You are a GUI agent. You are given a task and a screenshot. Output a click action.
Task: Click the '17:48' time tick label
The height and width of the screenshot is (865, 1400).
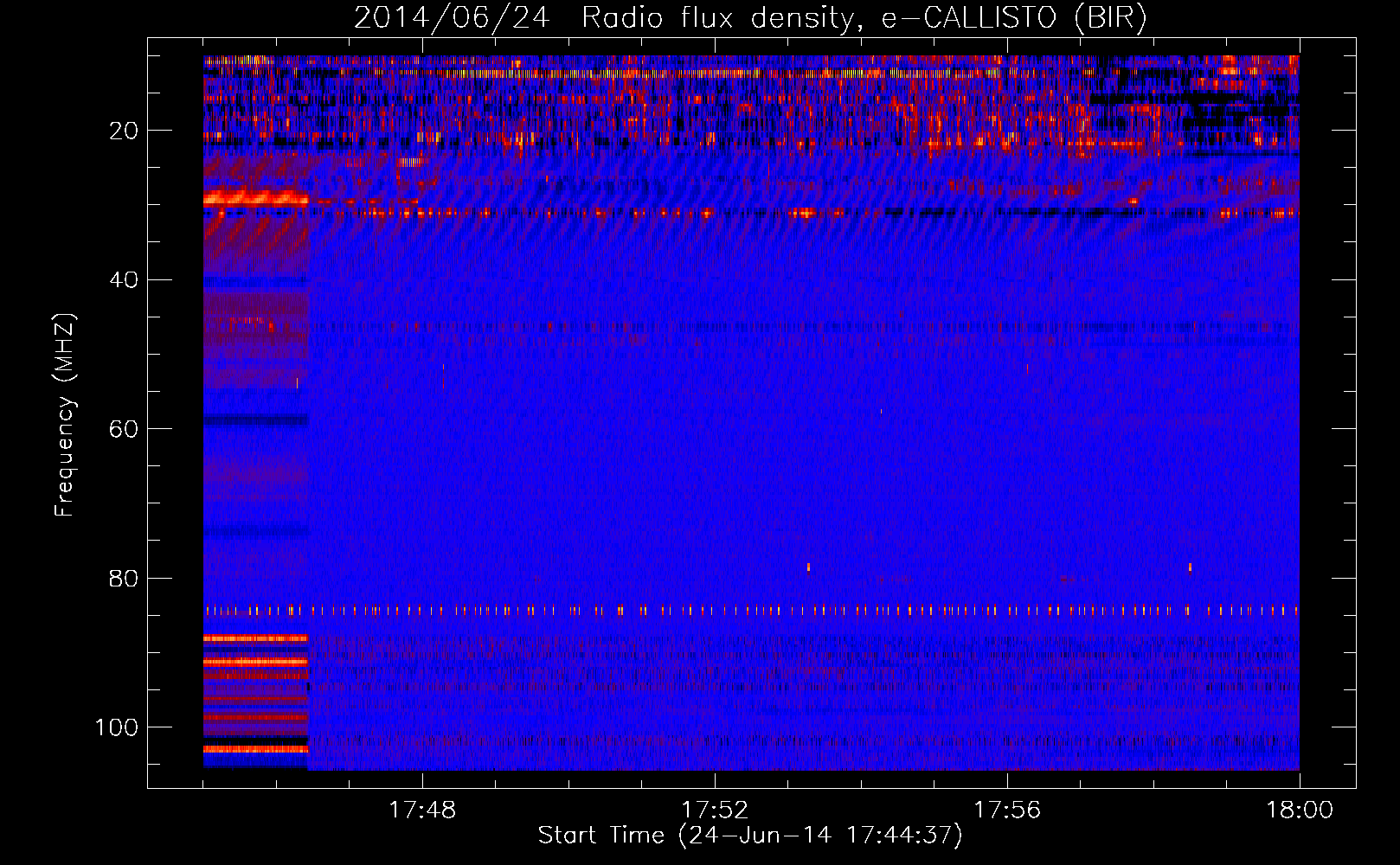(422, 811)
